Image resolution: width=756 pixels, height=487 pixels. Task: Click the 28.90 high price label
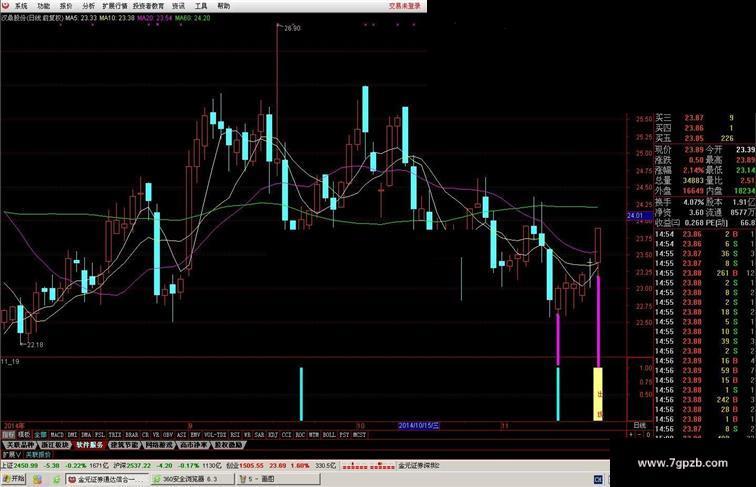(292, 28)
